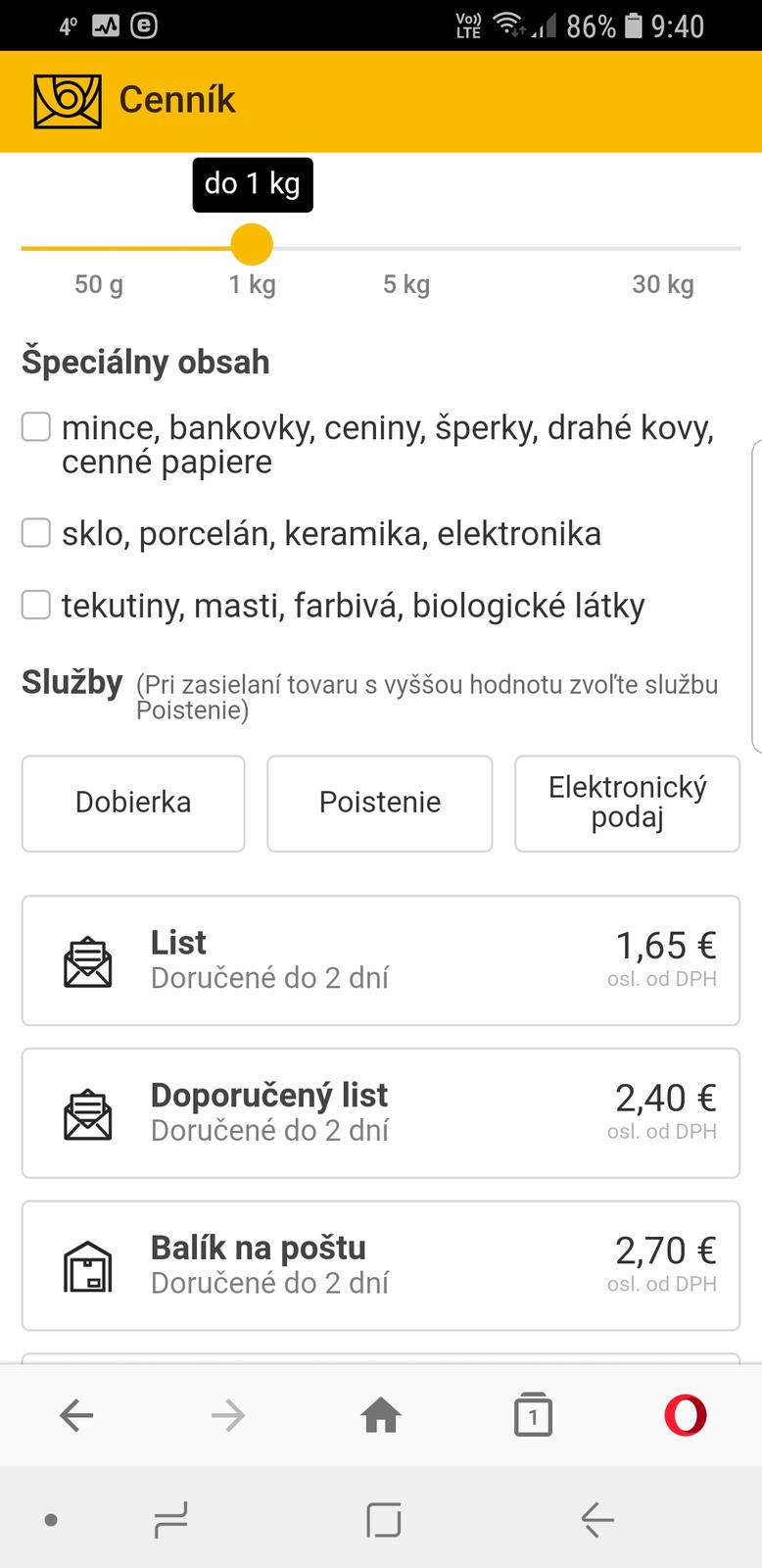Set weight to 5 kg mark
Image resolution: width=762 pixels, height=1568 pixels.
(x=406, y=248)
